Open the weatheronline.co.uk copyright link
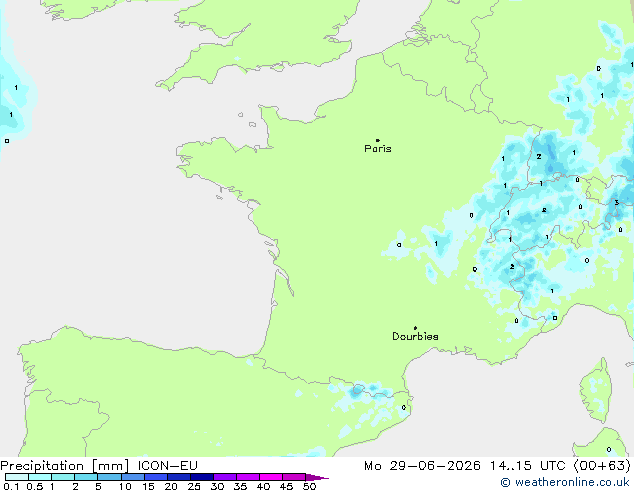This screenshot has width=634, height=490. pyautogui.click(x=565, y=482)
